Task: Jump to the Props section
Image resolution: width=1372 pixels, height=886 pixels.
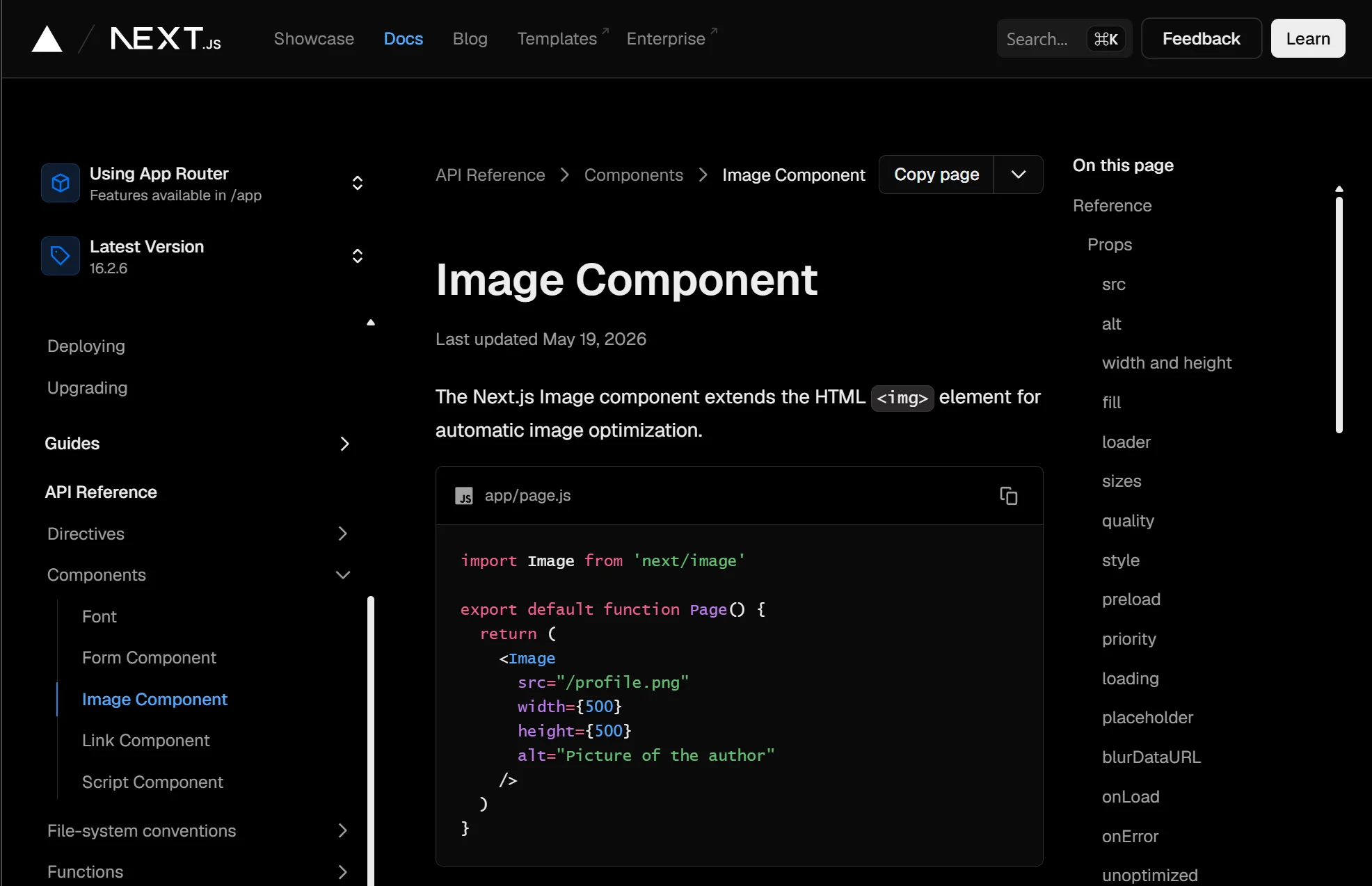Action: [x=1110, y=245]
